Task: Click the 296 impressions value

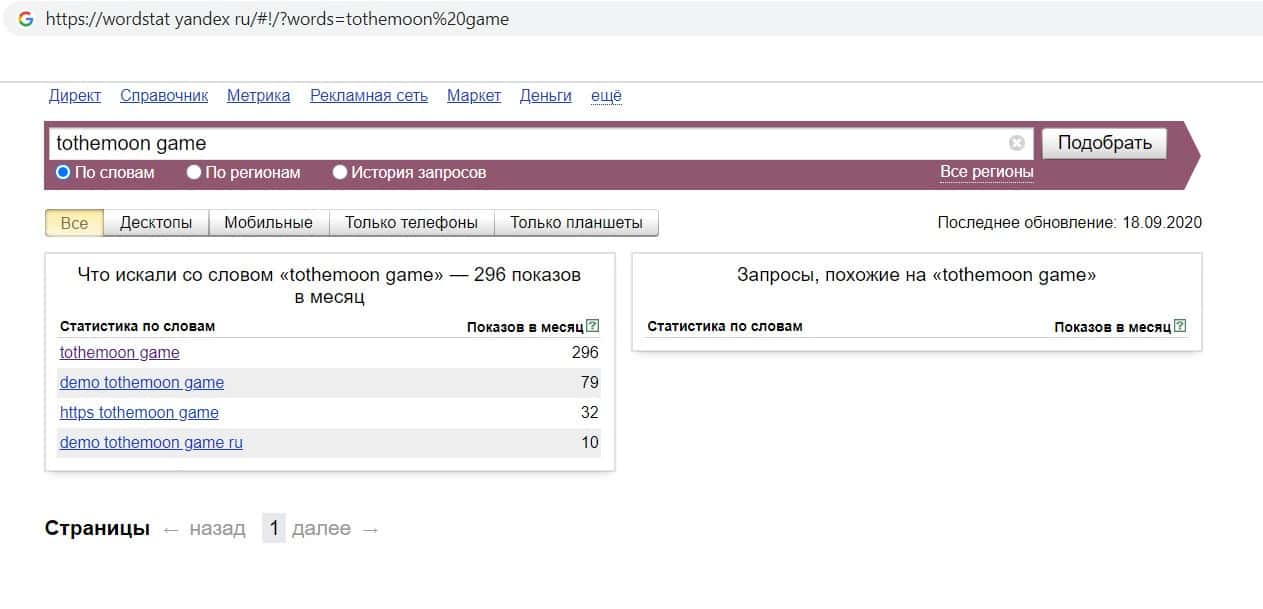Action: coord(585,352)
